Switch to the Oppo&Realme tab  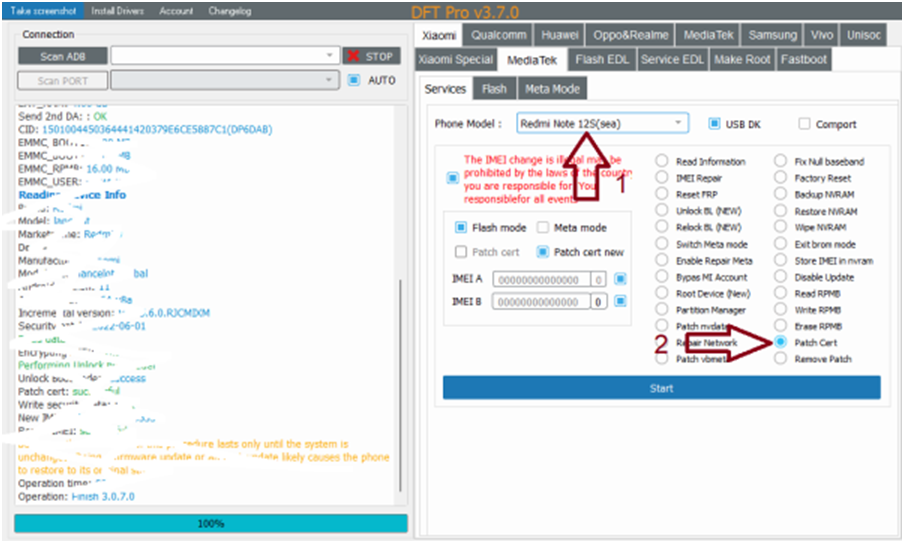(x=631, y=35)
